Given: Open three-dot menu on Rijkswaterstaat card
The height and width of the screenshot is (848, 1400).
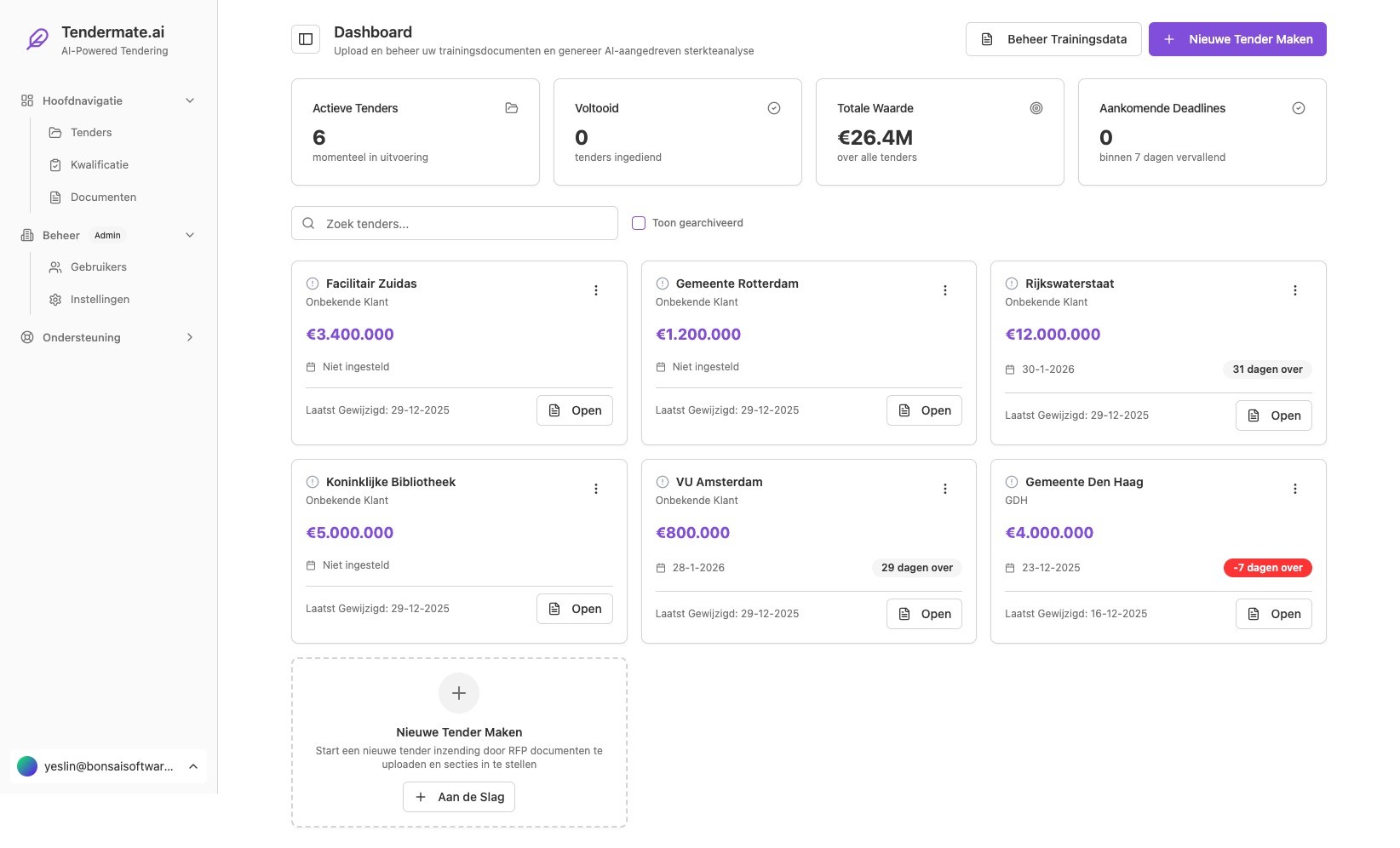Looking at the screenshot, I should [x=1295, y=290].
